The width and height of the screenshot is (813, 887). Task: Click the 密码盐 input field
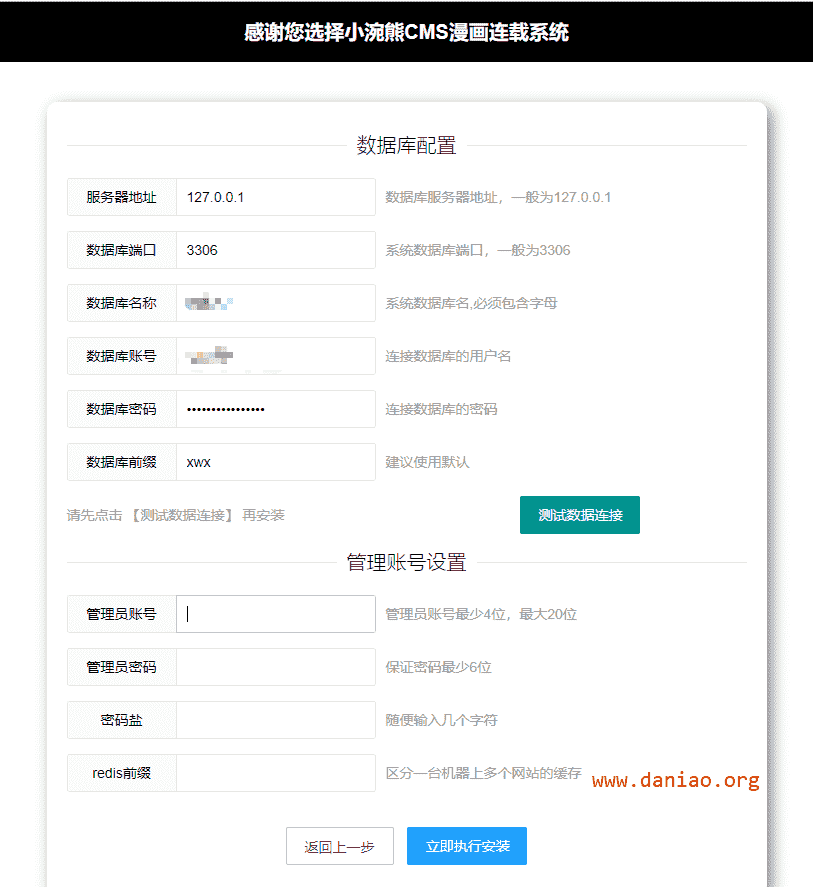tap(276, 720)
